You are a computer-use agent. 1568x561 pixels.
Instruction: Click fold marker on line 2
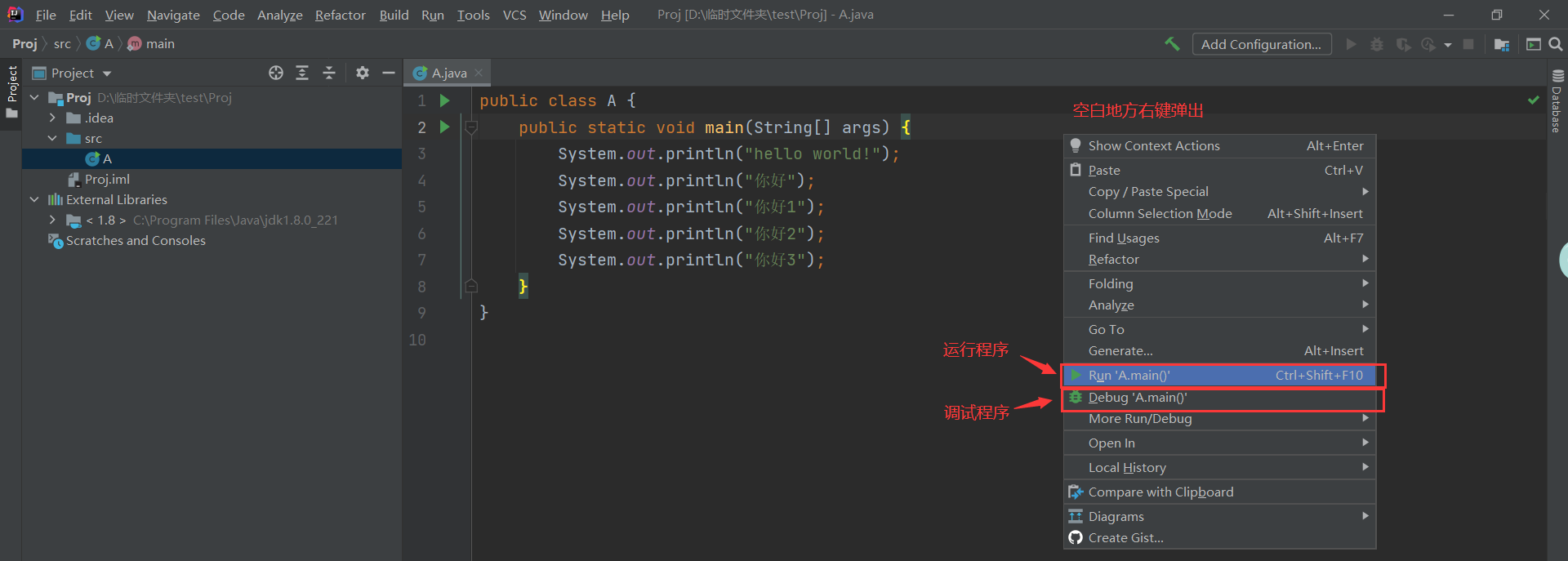point(471,127)
